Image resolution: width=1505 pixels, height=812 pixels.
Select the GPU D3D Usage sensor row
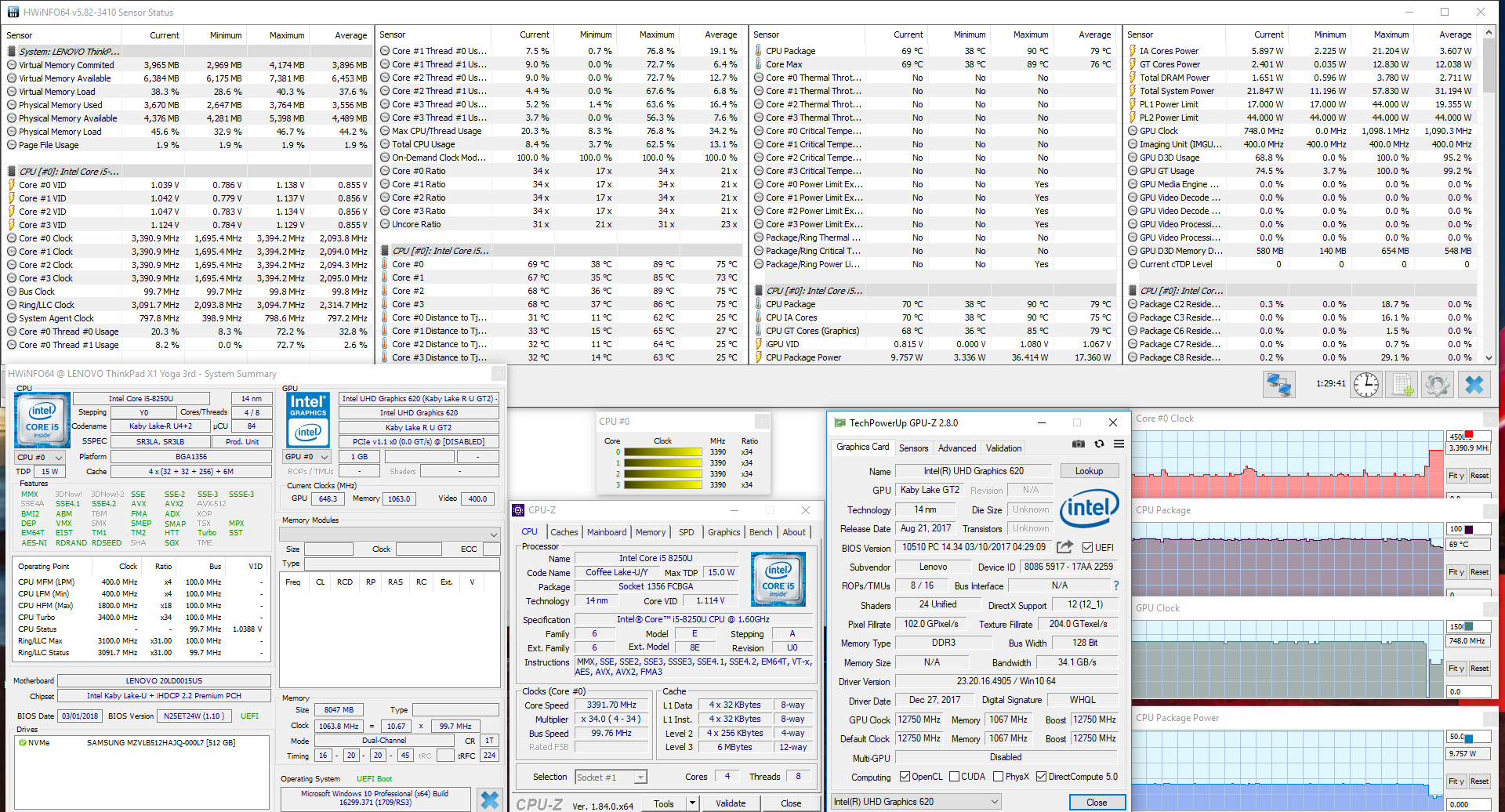tap(1301, 158)
